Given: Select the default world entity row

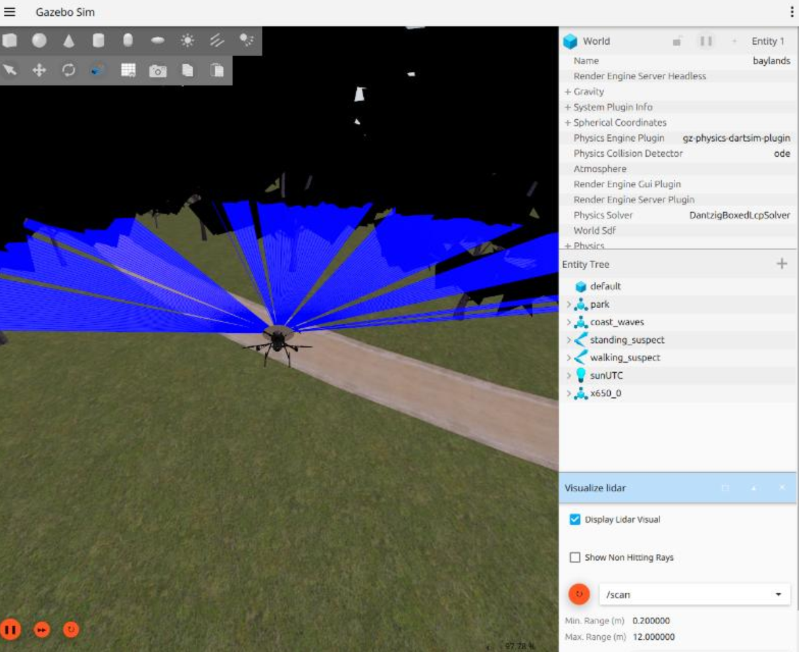Looking at the screenshot, I should tap(678, 286).
